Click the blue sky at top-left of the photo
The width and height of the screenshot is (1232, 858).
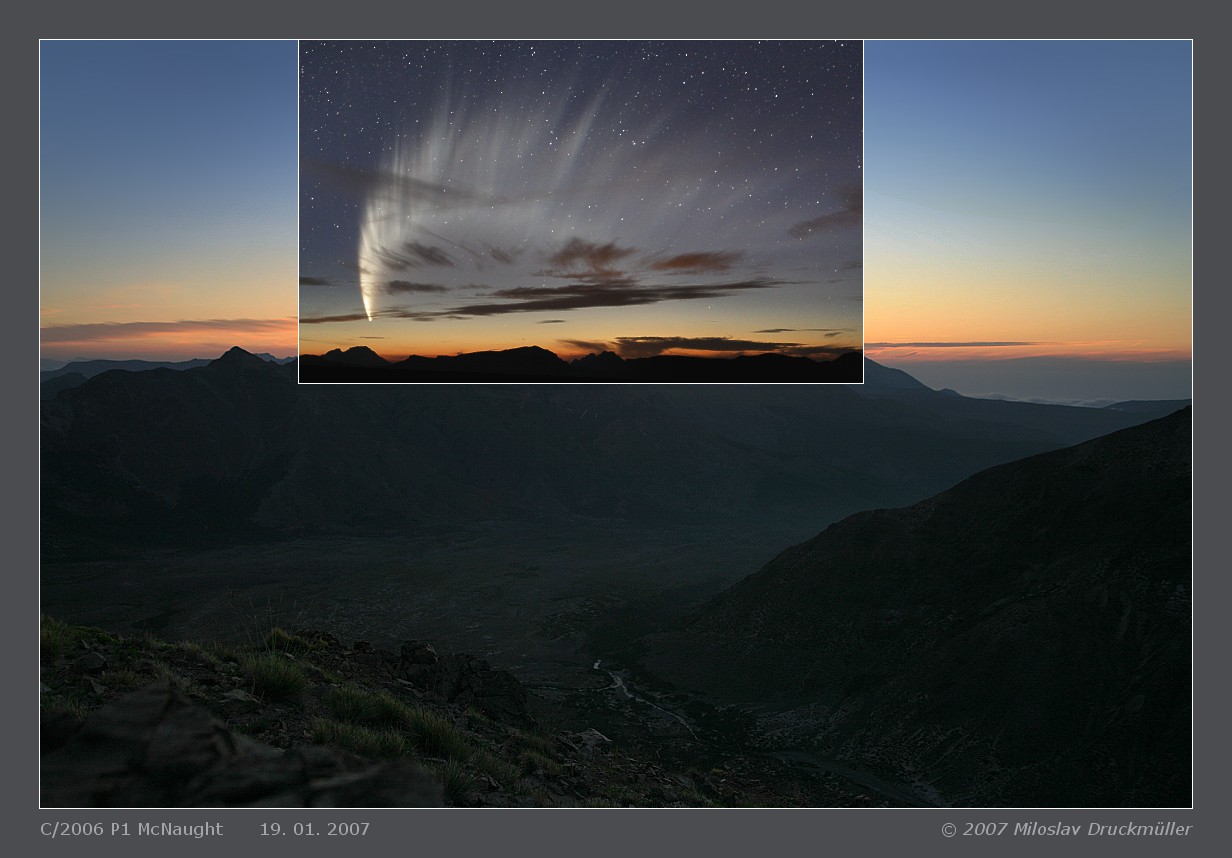[160, 110]
